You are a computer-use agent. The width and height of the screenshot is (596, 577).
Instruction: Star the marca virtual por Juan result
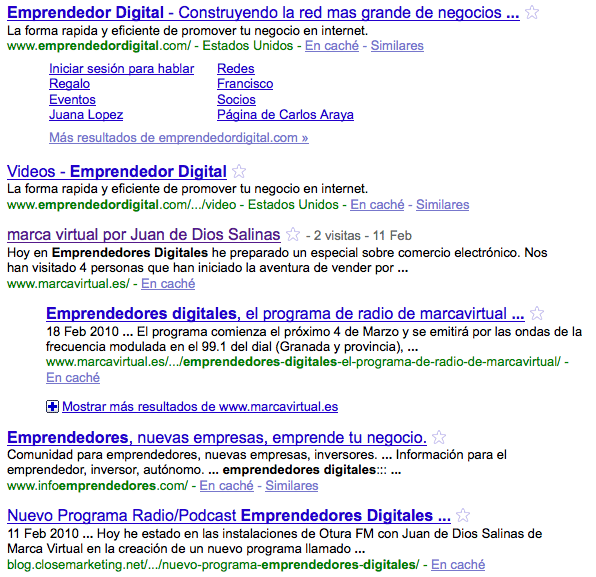click(x=293, y=234)
